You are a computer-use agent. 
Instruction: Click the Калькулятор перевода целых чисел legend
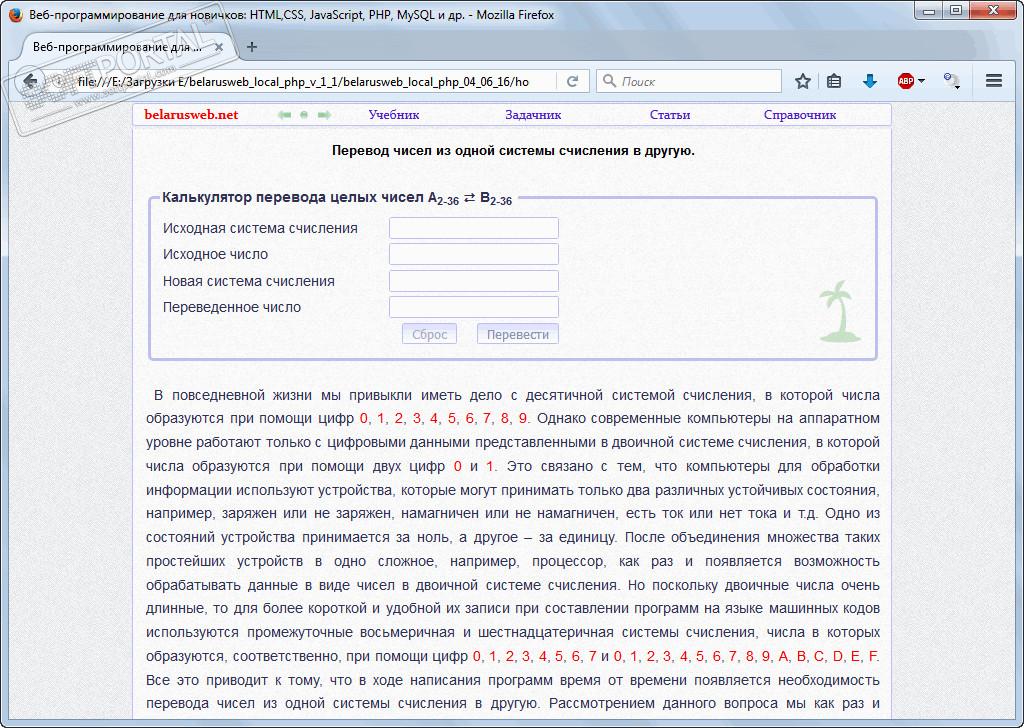(337, 198)
